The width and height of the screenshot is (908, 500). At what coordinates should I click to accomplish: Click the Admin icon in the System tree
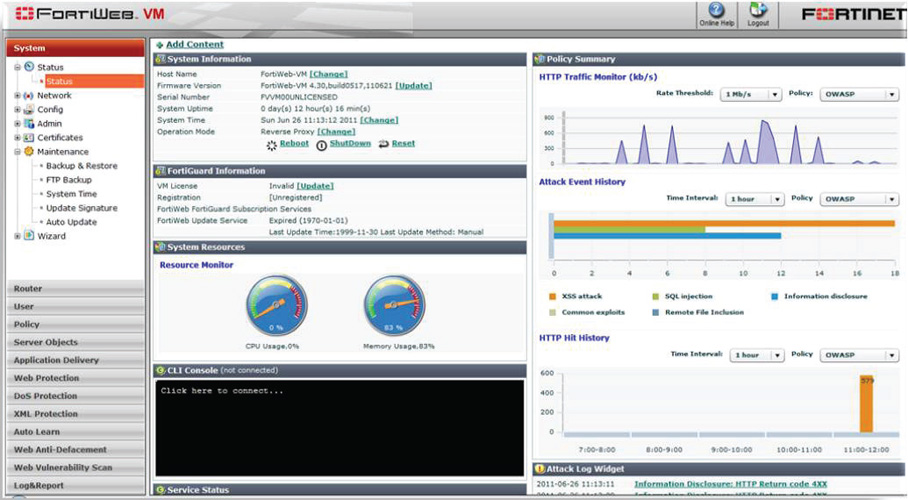(x=29, y=123)
